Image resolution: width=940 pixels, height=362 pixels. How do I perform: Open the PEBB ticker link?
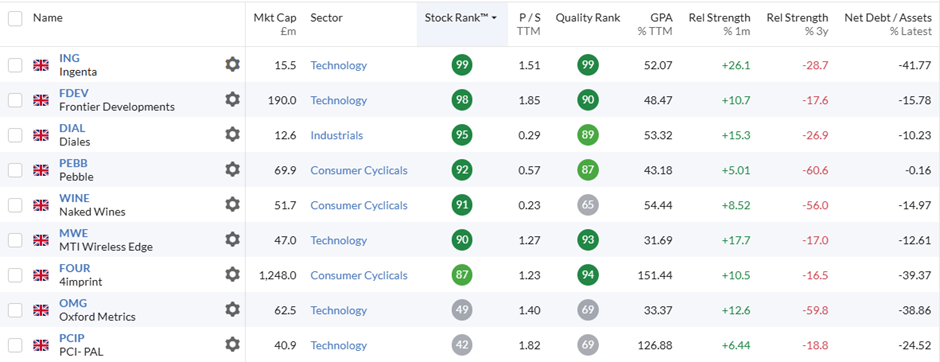73,163
